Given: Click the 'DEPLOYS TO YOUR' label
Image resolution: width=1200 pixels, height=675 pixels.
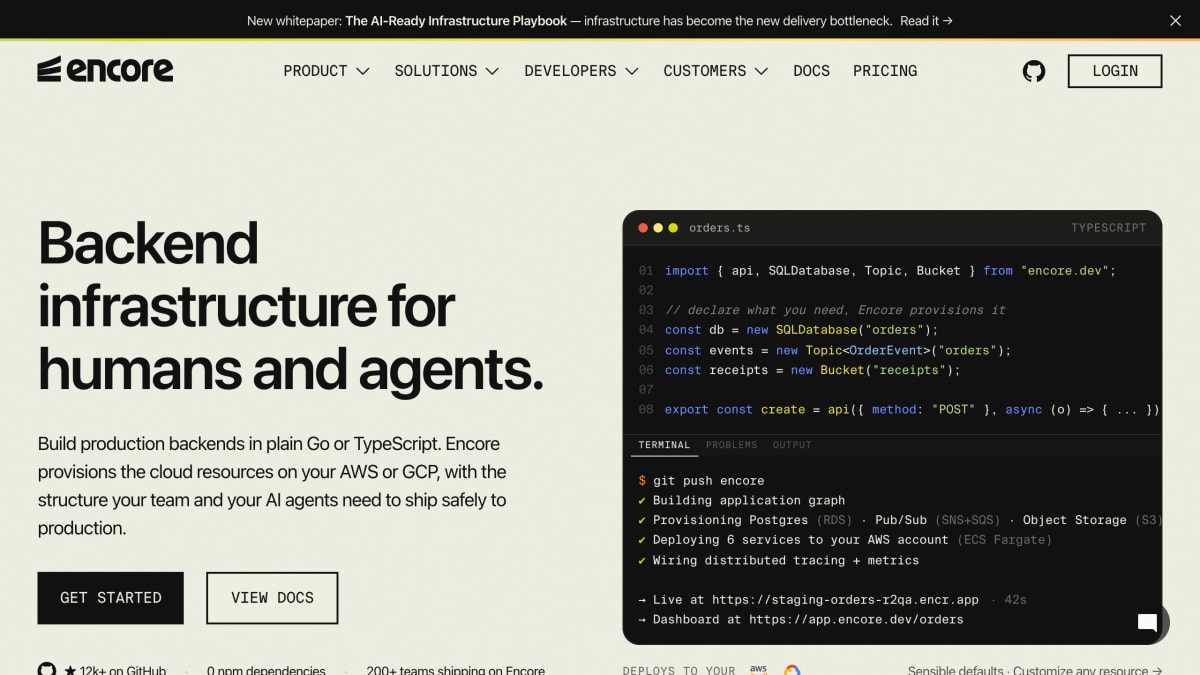Looking at the screenshot, I should click(679, 671).
